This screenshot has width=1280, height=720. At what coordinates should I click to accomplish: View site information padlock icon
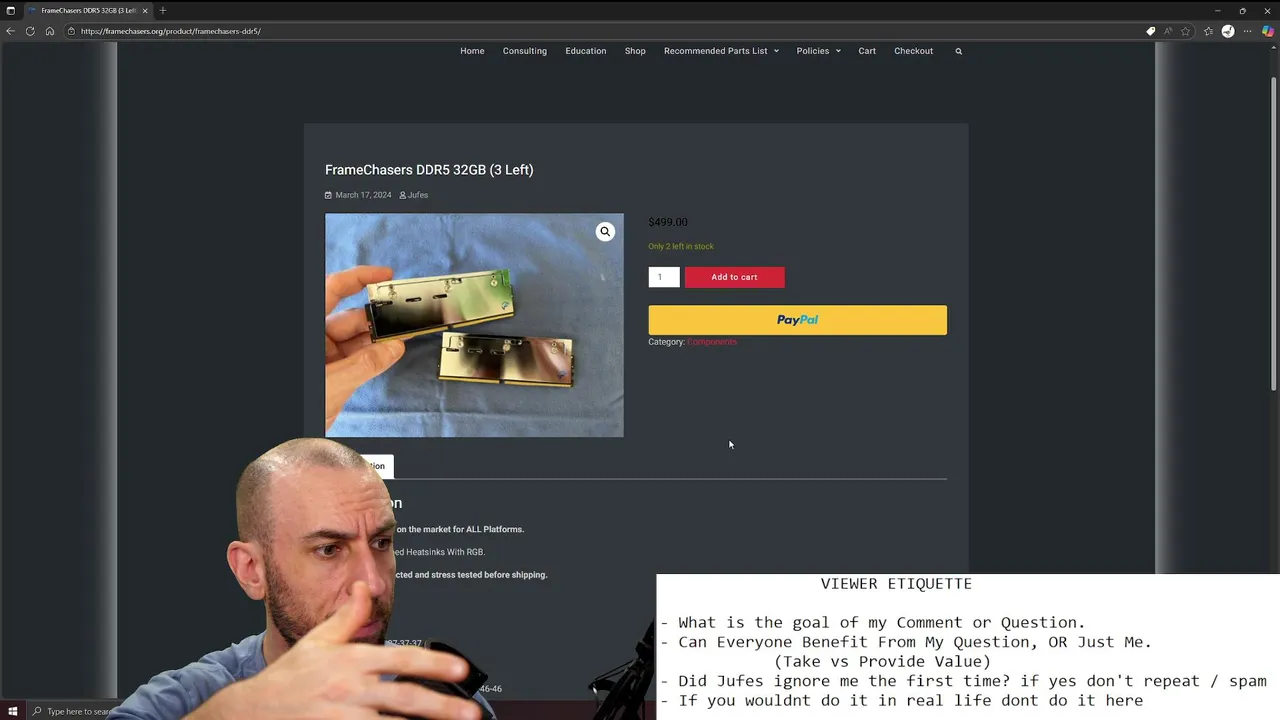71,31
